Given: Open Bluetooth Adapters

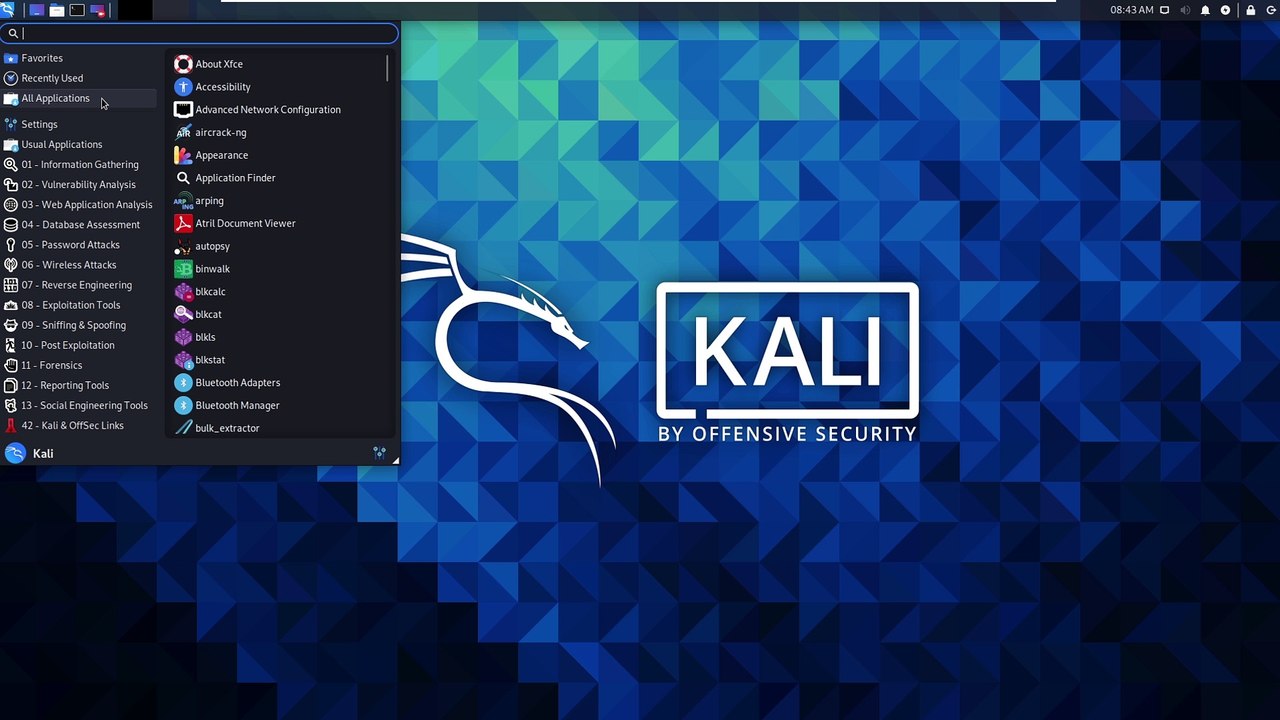Looking at the screenshot, I should click(276, 383).
